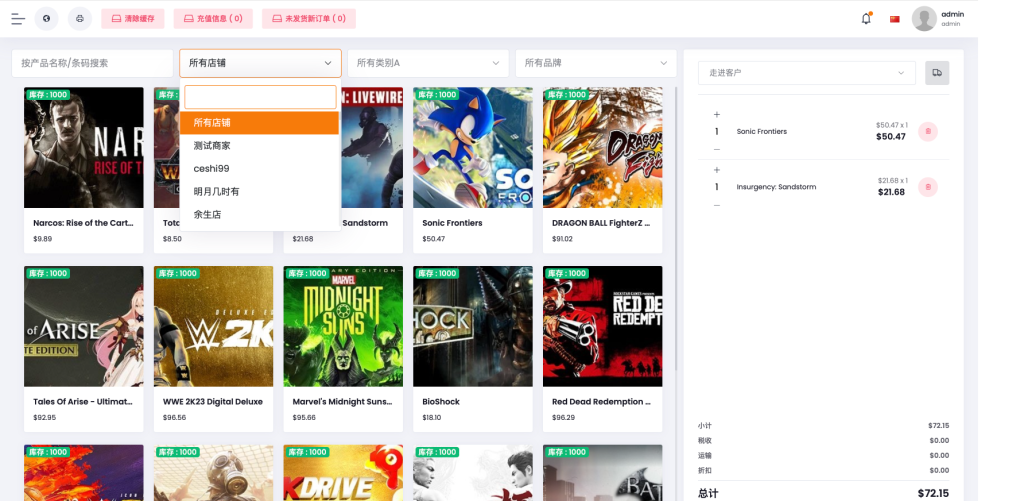
Task: Click the admin username text
Action: (952, 14)
